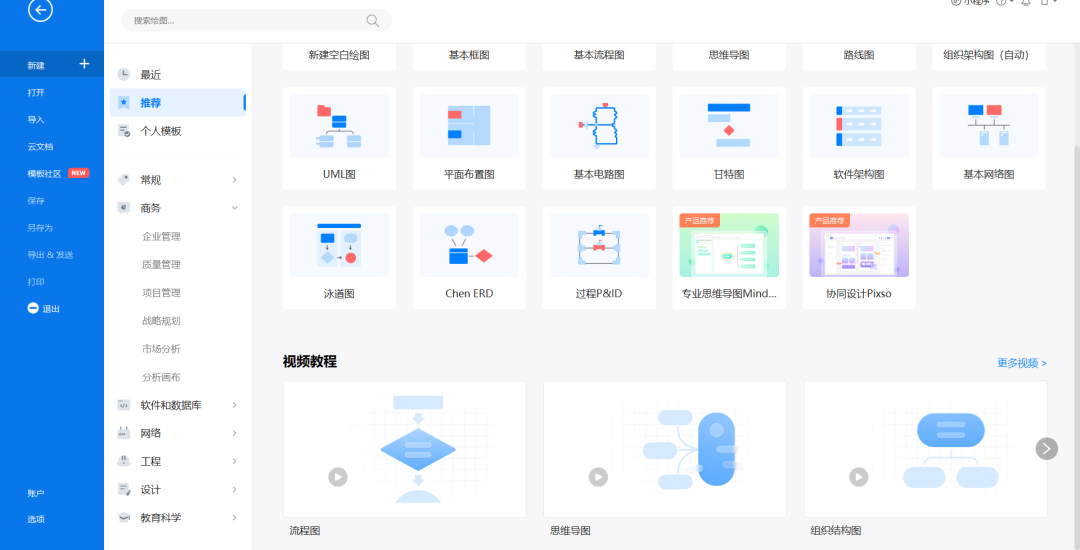The image size is (1080, 550).
Task: Click the search magnifier icon
Action: (373, 21)
